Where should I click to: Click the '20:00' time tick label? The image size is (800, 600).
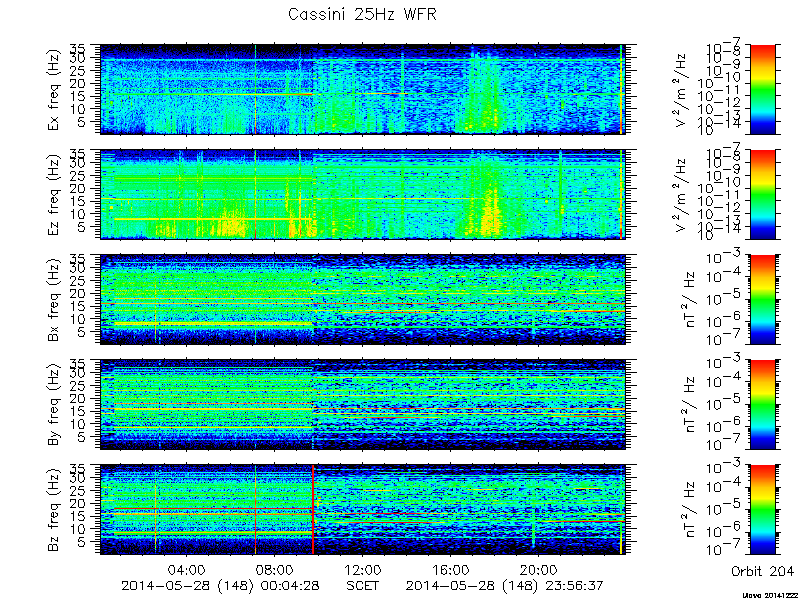pyautogui.click(x=539, y=569)
